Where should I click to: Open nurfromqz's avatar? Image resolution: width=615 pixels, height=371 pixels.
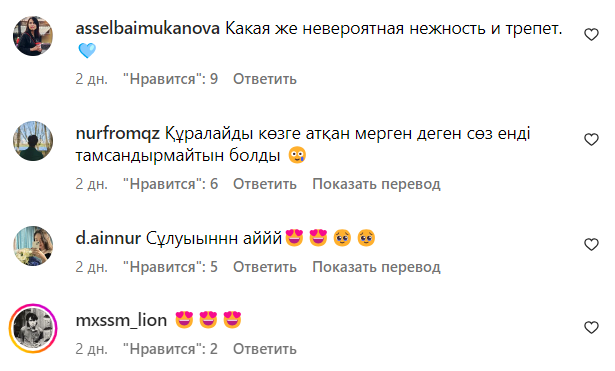(x=33, y=141)
